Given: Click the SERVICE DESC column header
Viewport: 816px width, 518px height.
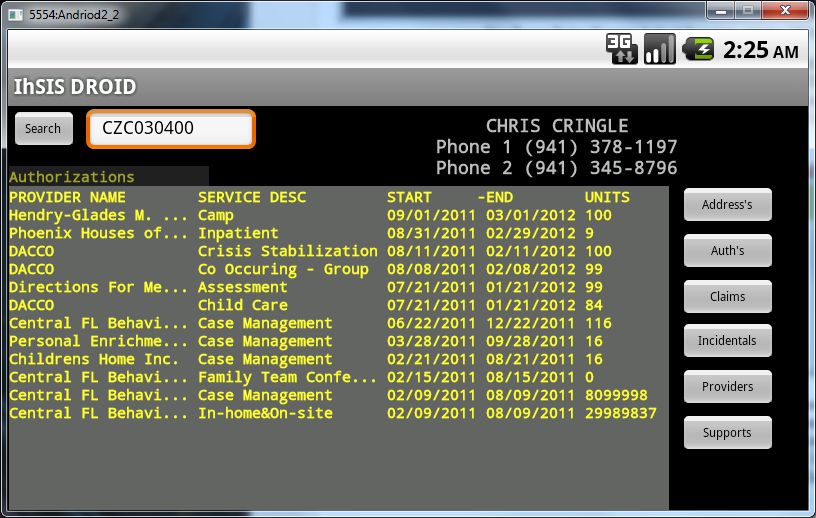Looking at the screenshot, I should point(252,197).
